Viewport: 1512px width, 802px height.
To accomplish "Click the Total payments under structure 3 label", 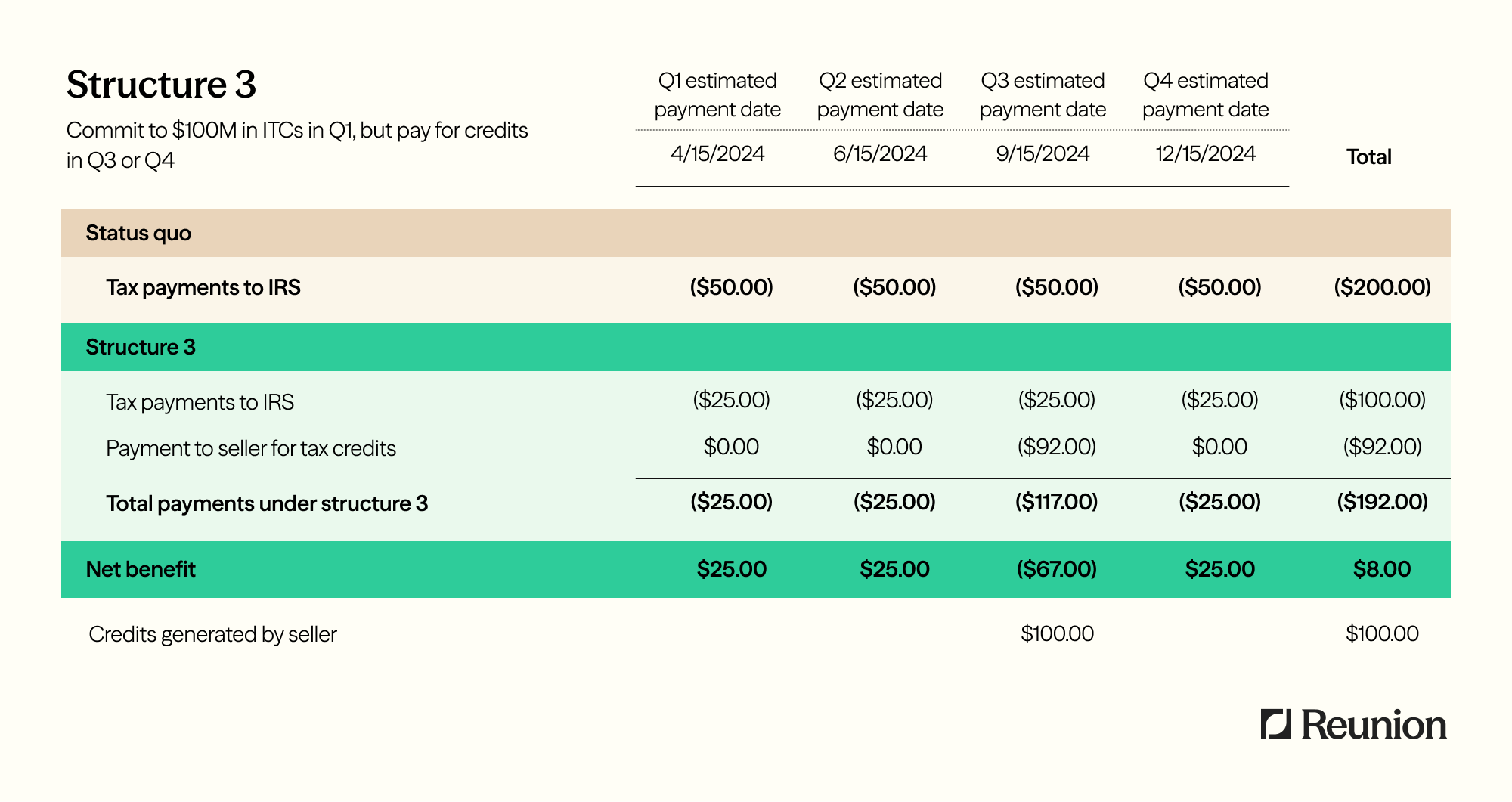I will 267,503.
